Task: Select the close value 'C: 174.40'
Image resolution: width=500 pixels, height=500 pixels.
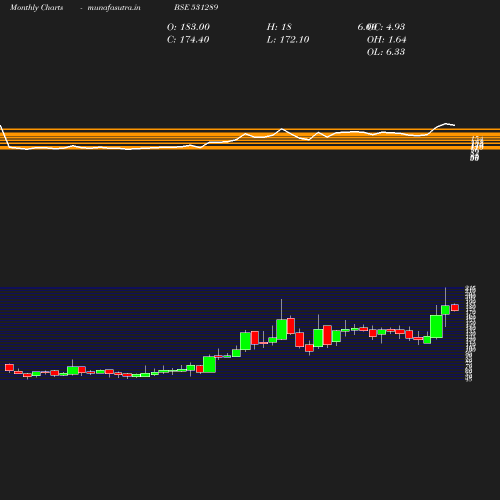Action: click(188, 40)
